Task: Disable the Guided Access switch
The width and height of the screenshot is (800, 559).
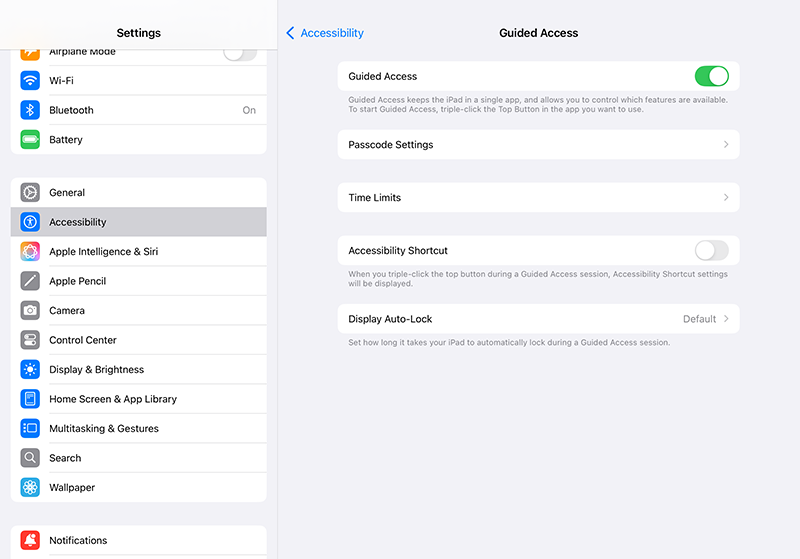Action: (x=711, y=76)
